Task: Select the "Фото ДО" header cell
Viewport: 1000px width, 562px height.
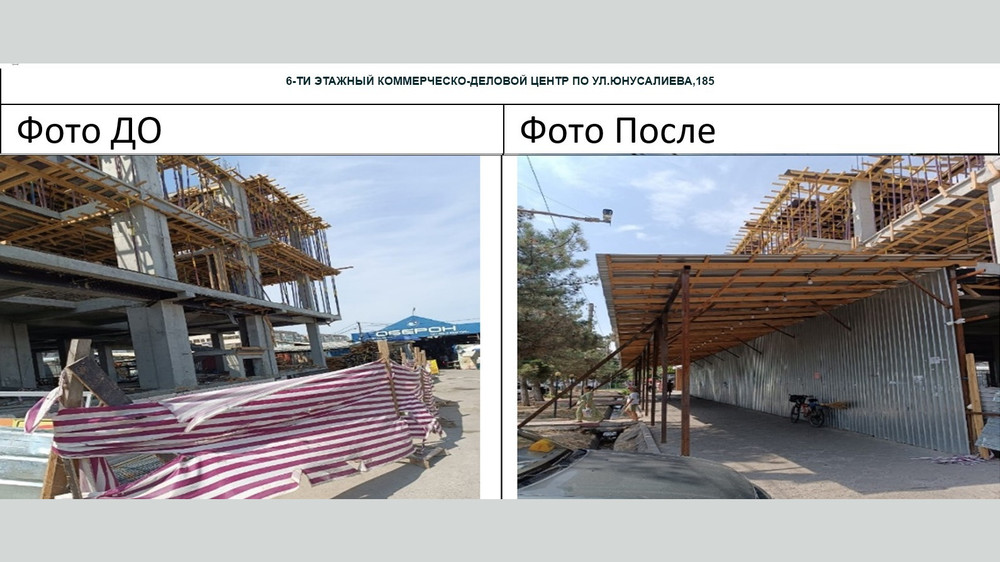Action: pyautogui.click(x=251, y=130)
